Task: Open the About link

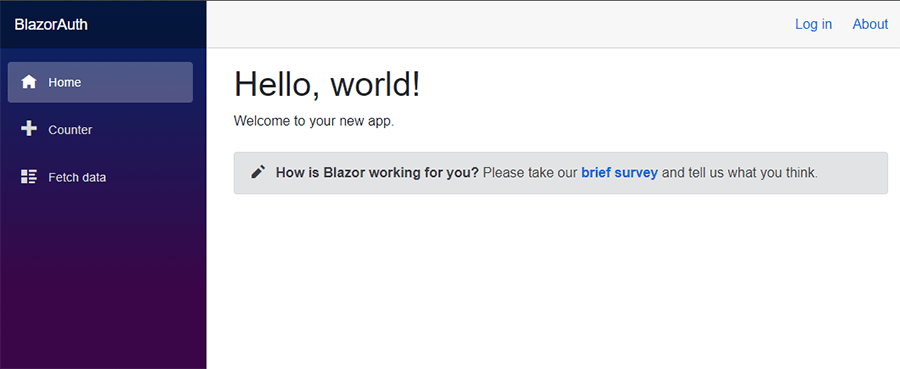Action: 870,24
